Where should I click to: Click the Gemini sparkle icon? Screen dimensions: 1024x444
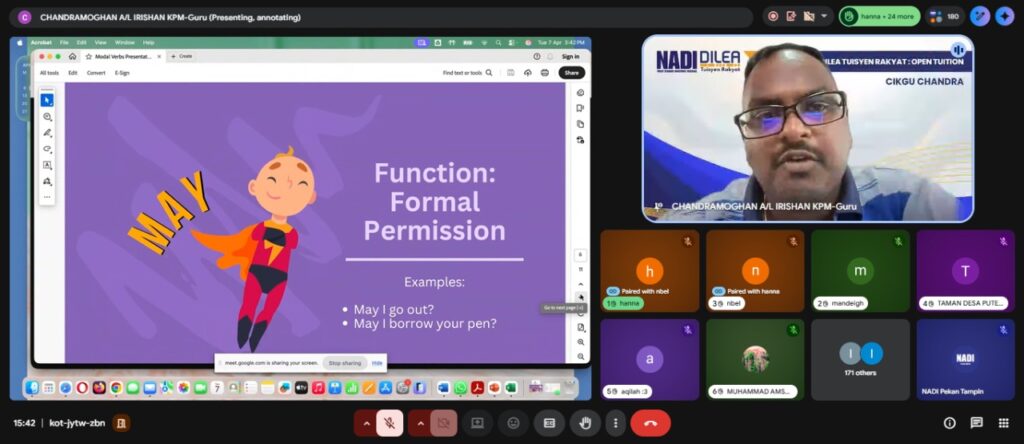click(x=1004, y=16)
